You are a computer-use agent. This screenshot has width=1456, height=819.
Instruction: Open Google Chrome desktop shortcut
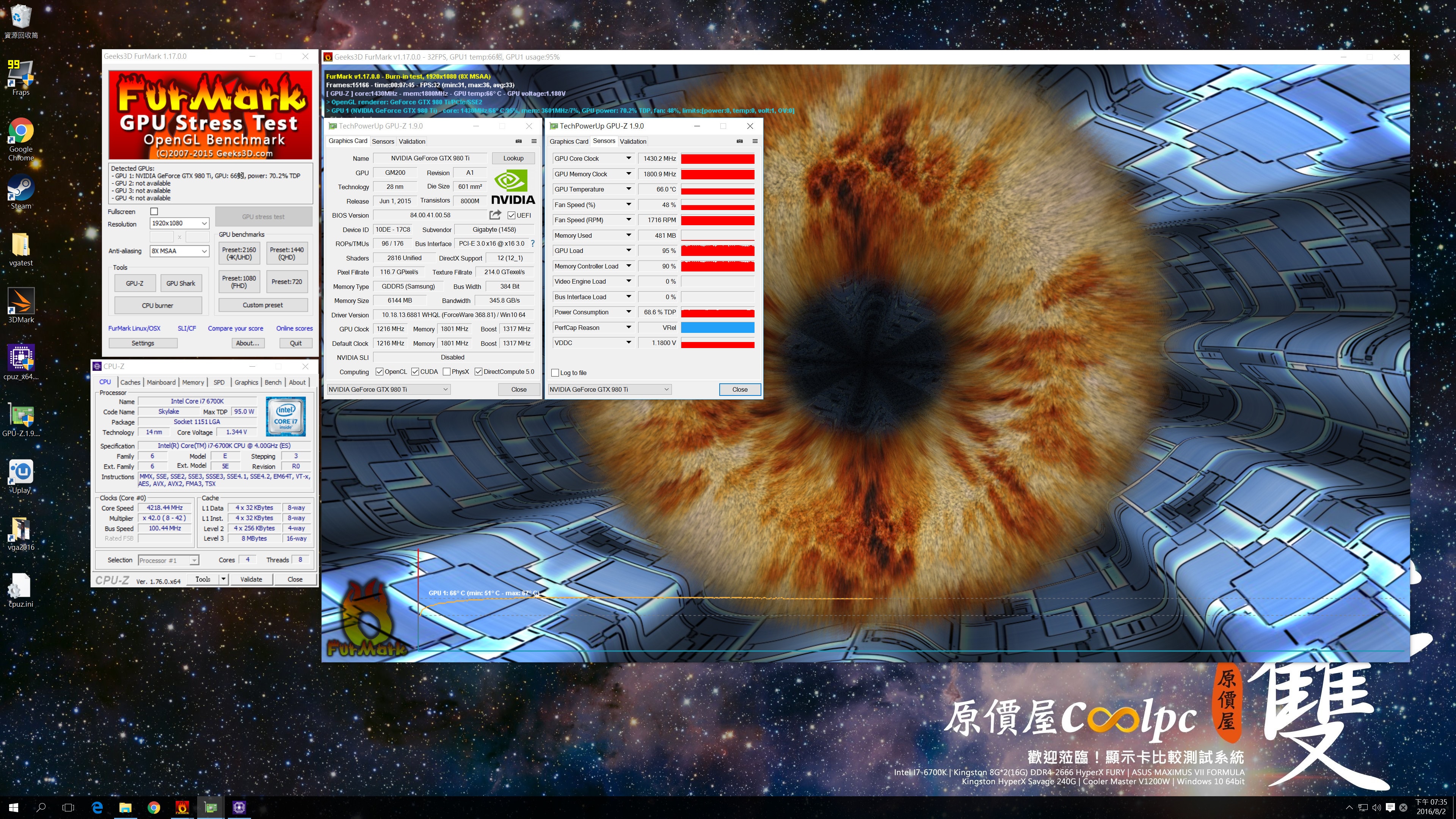click(x=21, y=140)
